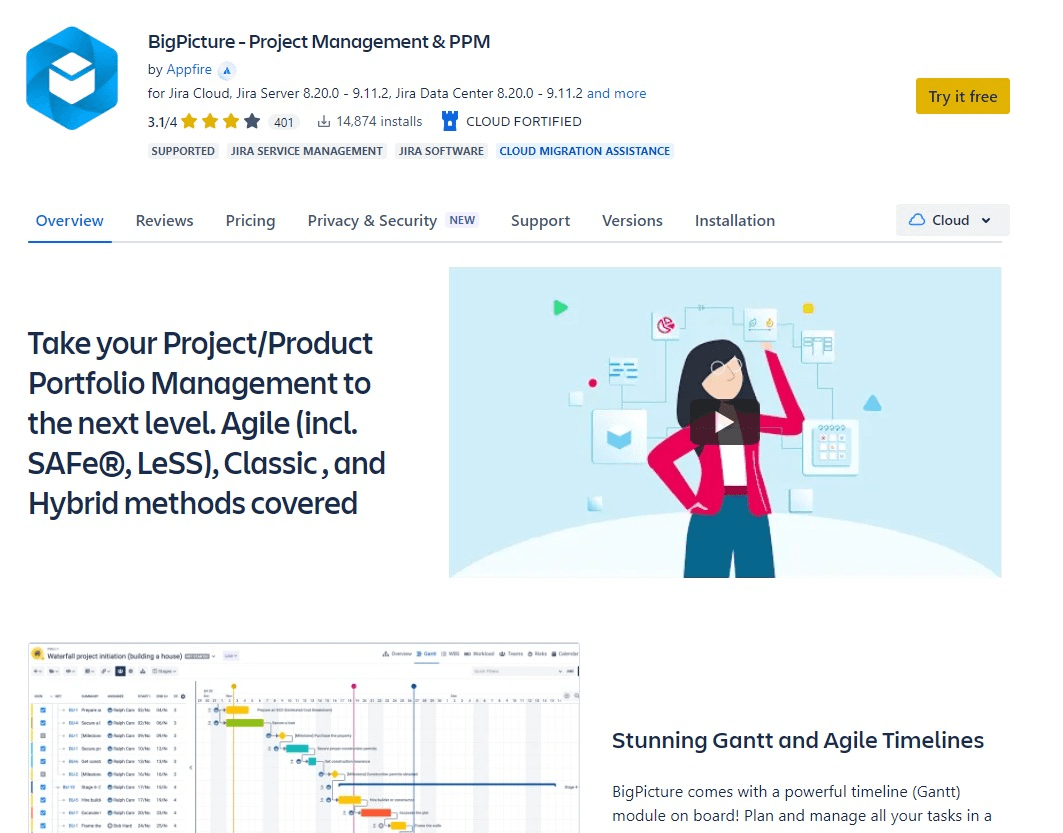Click the Jira Software tag
The height and width of the screenshot is (833, 1063).
[x=441, y=151]
